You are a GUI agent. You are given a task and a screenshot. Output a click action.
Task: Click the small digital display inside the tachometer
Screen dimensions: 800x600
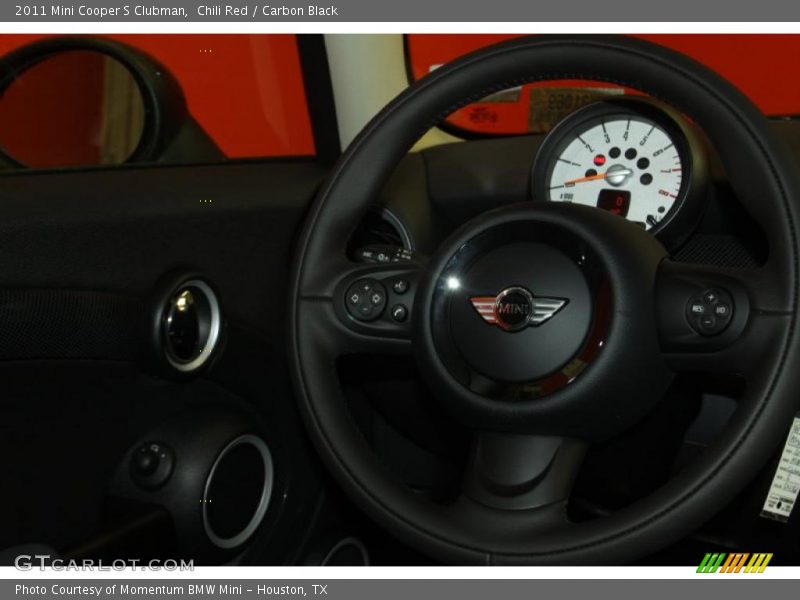(x=612, y=202)
